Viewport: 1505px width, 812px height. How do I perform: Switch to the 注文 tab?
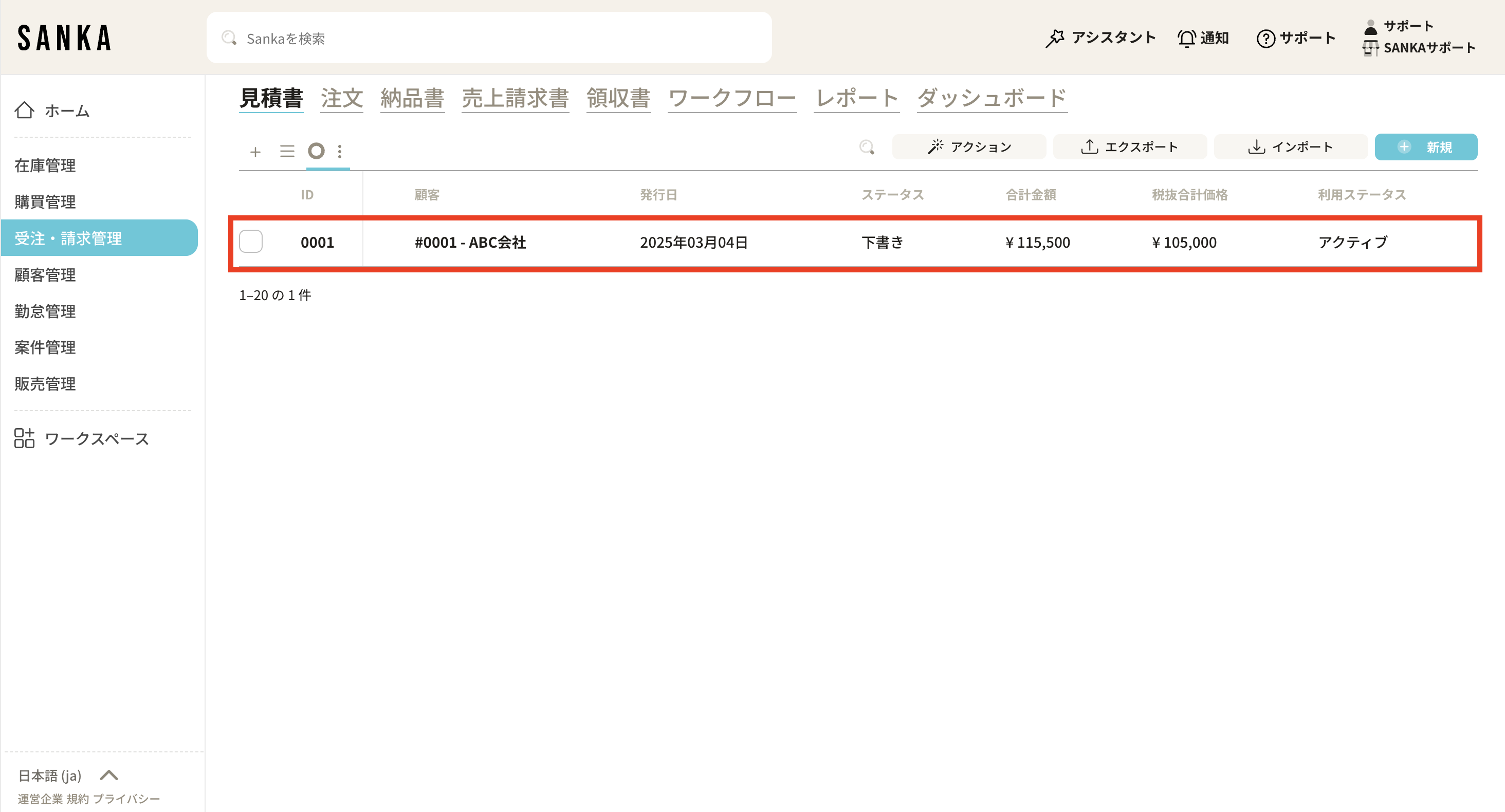(342, 98)
